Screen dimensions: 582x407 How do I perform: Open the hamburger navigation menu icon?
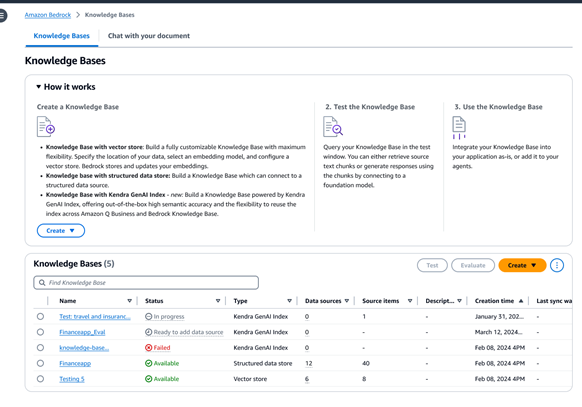2,16
